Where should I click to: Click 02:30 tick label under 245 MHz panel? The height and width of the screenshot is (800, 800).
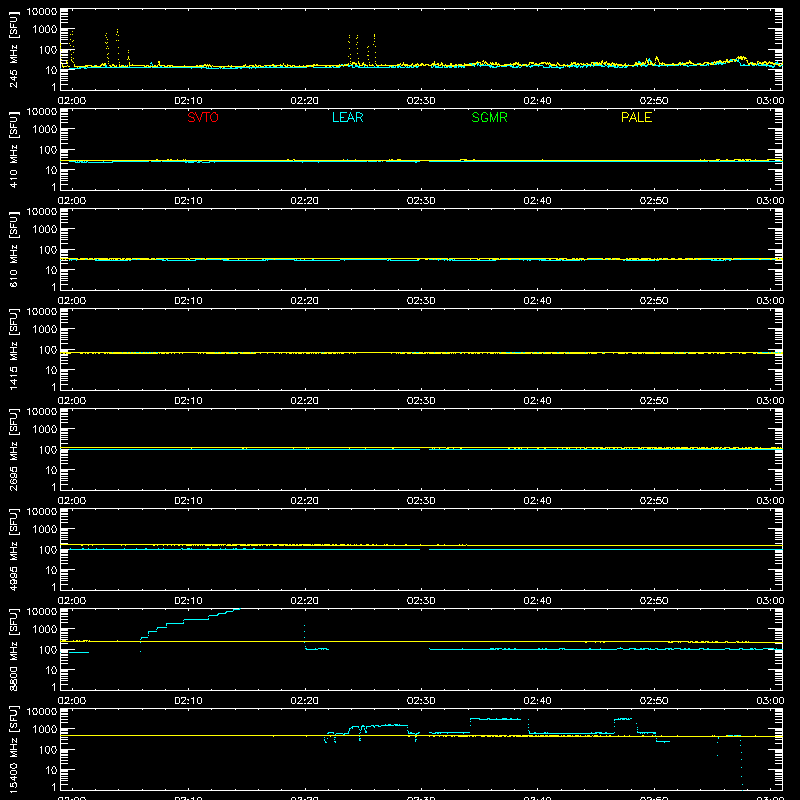[421, 101]
